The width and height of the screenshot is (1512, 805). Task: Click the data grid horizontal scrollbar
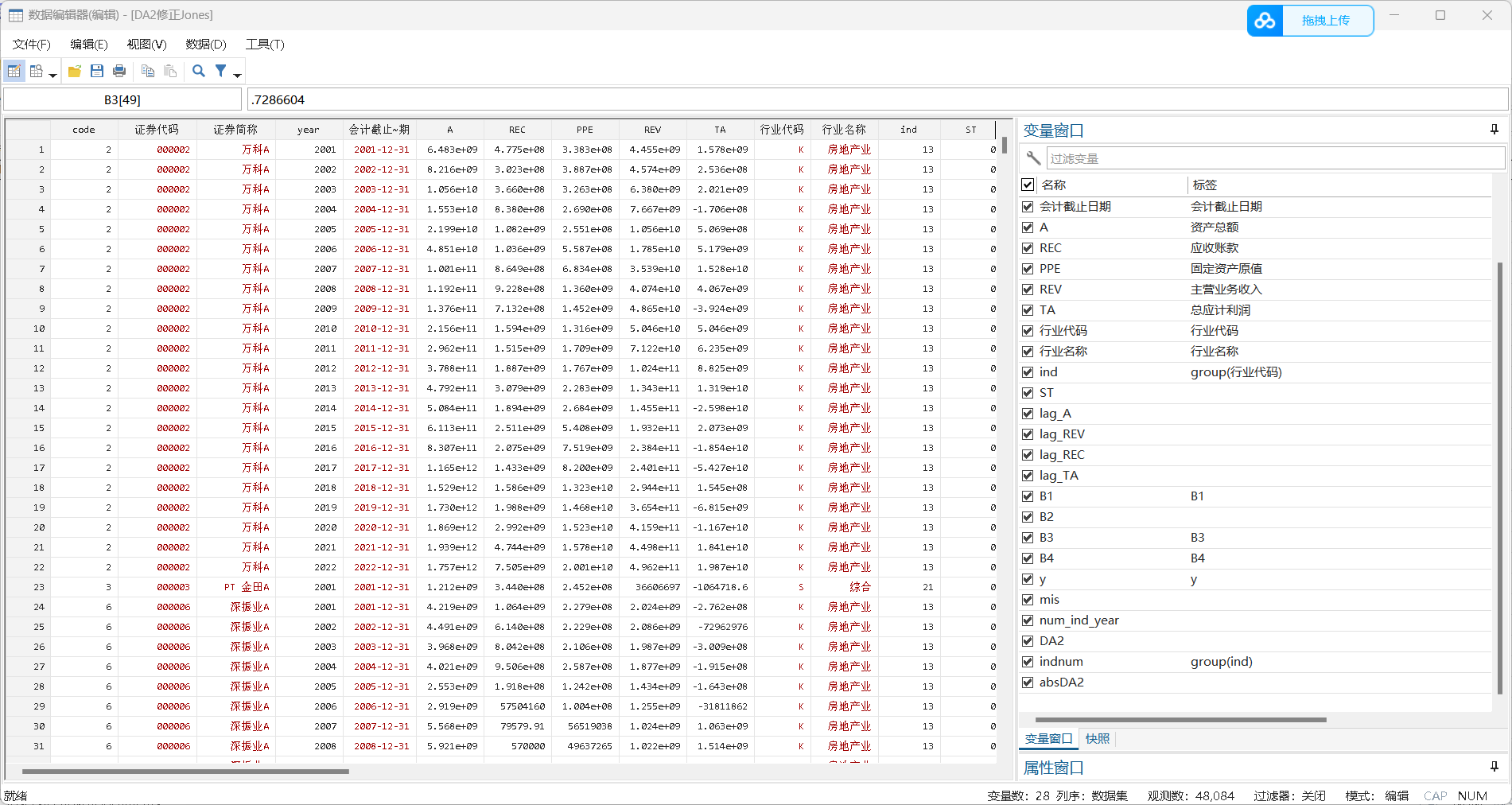185,772
